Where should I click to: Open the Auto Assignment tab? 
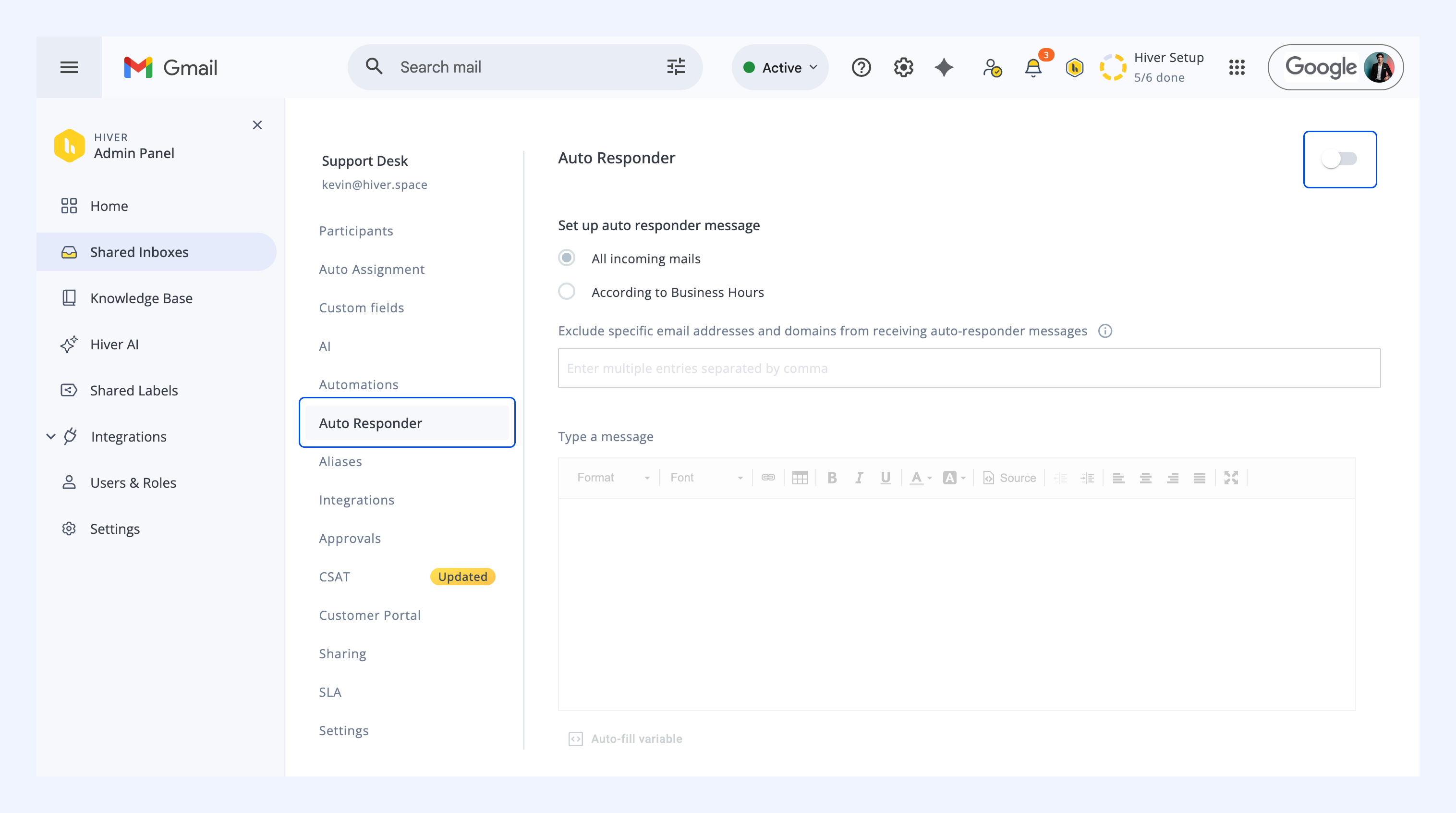pyautogui.click(x=372, y=269)
